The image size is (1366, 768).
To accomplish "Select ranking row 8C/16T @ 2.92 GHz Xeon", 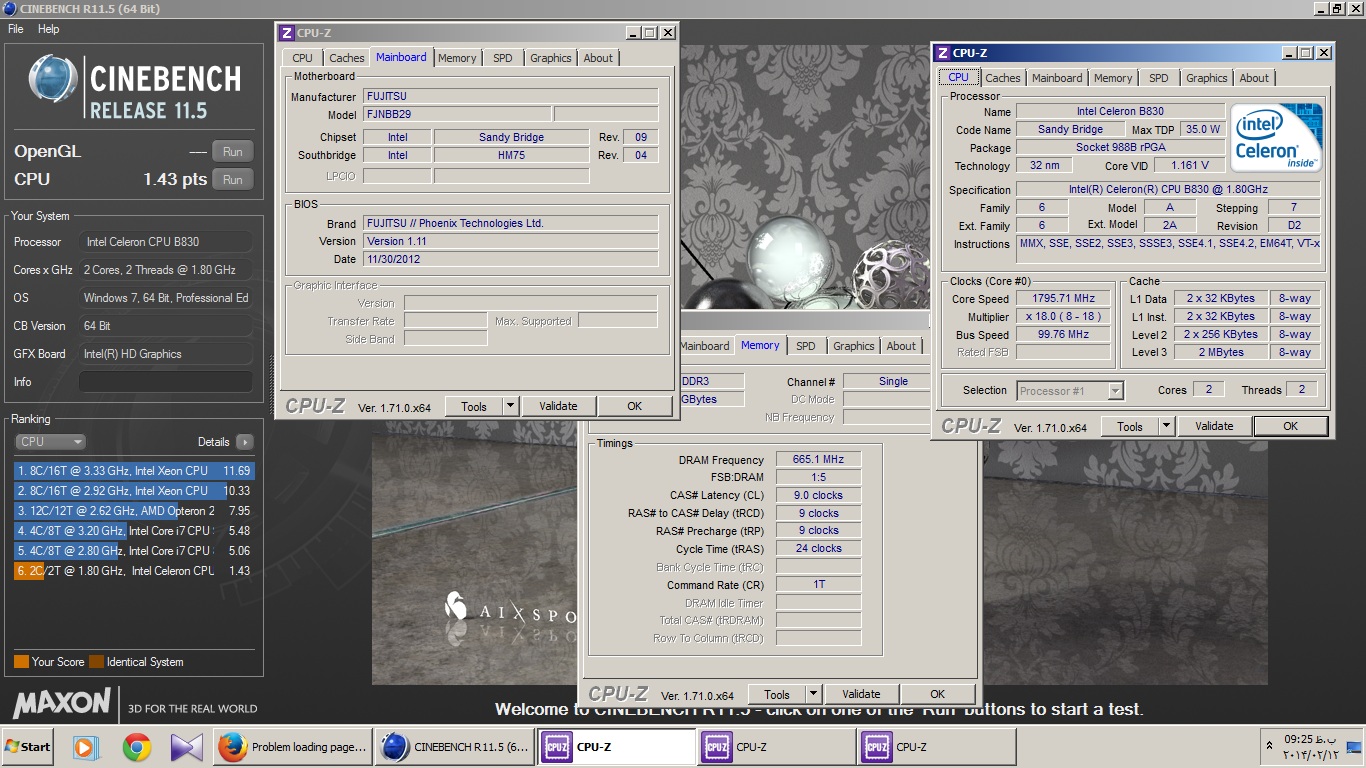I will point(134,491).
